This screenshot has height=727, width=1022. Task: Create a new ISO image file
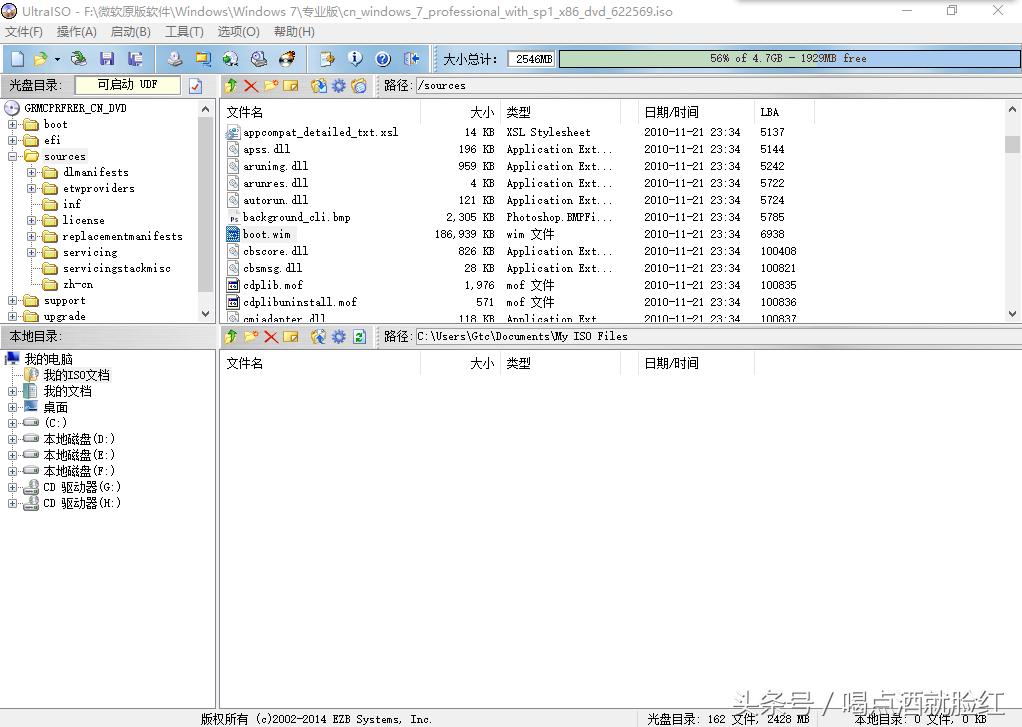15,58
